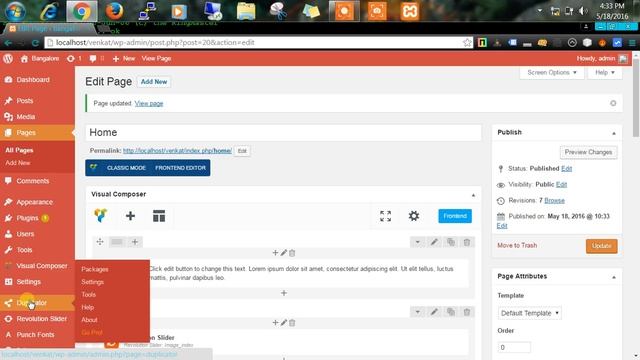Click Add New button beside Edit Page
The image size is (640, 360).
(154, 82)
